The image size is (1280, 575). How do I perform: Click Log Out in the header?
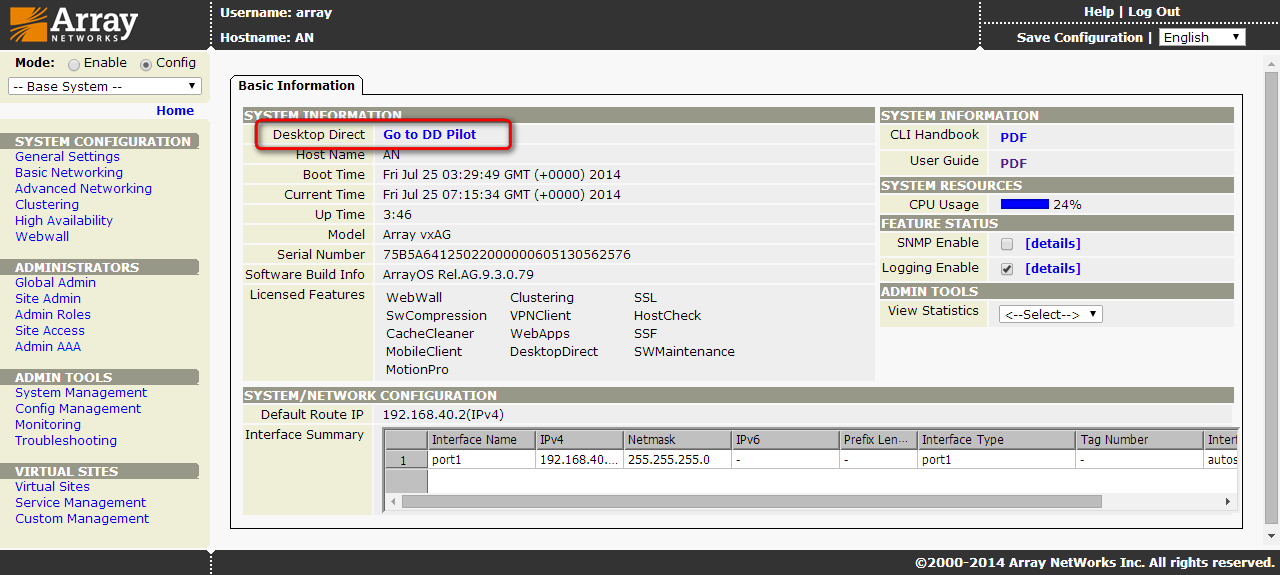click(x=1154, y=12)
